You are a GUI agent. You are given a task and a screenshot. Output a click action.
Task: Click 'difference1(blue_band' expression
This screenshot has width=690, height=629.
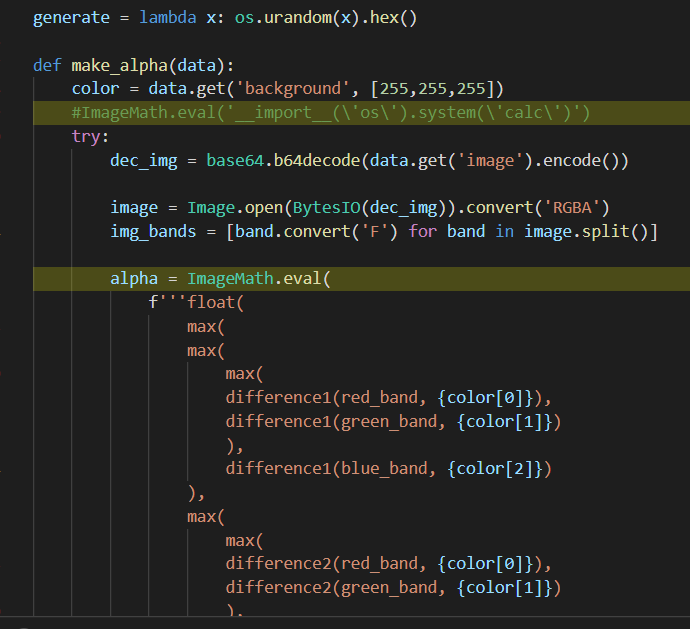click(x=326, y=469)
